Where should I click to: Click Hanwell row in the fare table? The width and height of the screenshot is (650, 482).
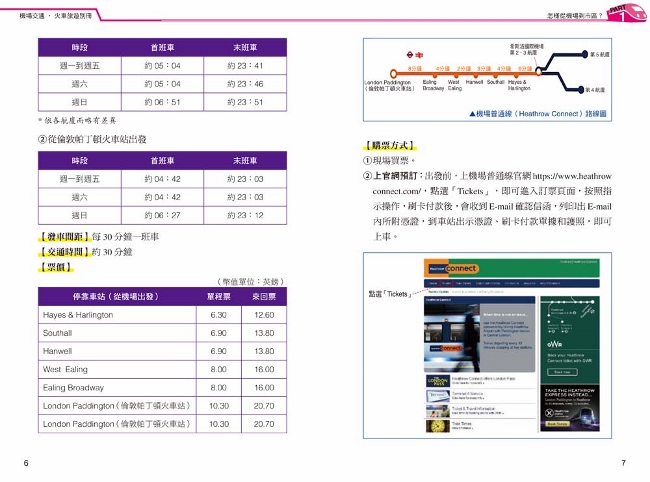(x=162, y=351)
